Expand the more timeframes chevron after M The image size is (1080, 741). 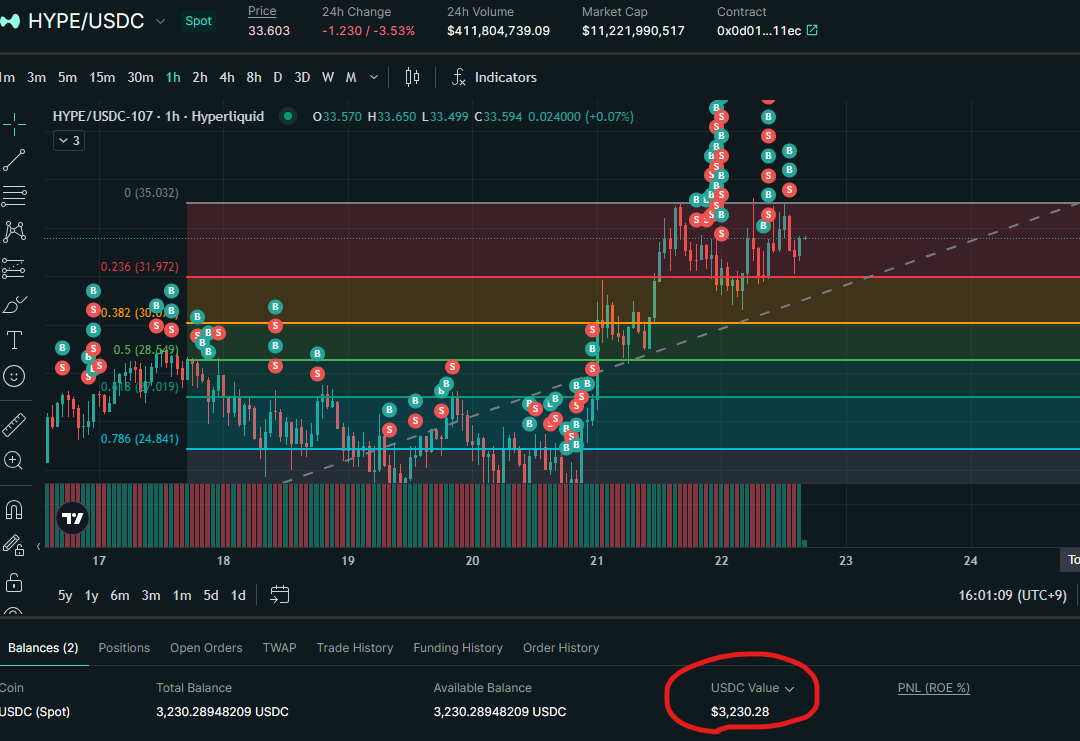(x=374, y=77)
